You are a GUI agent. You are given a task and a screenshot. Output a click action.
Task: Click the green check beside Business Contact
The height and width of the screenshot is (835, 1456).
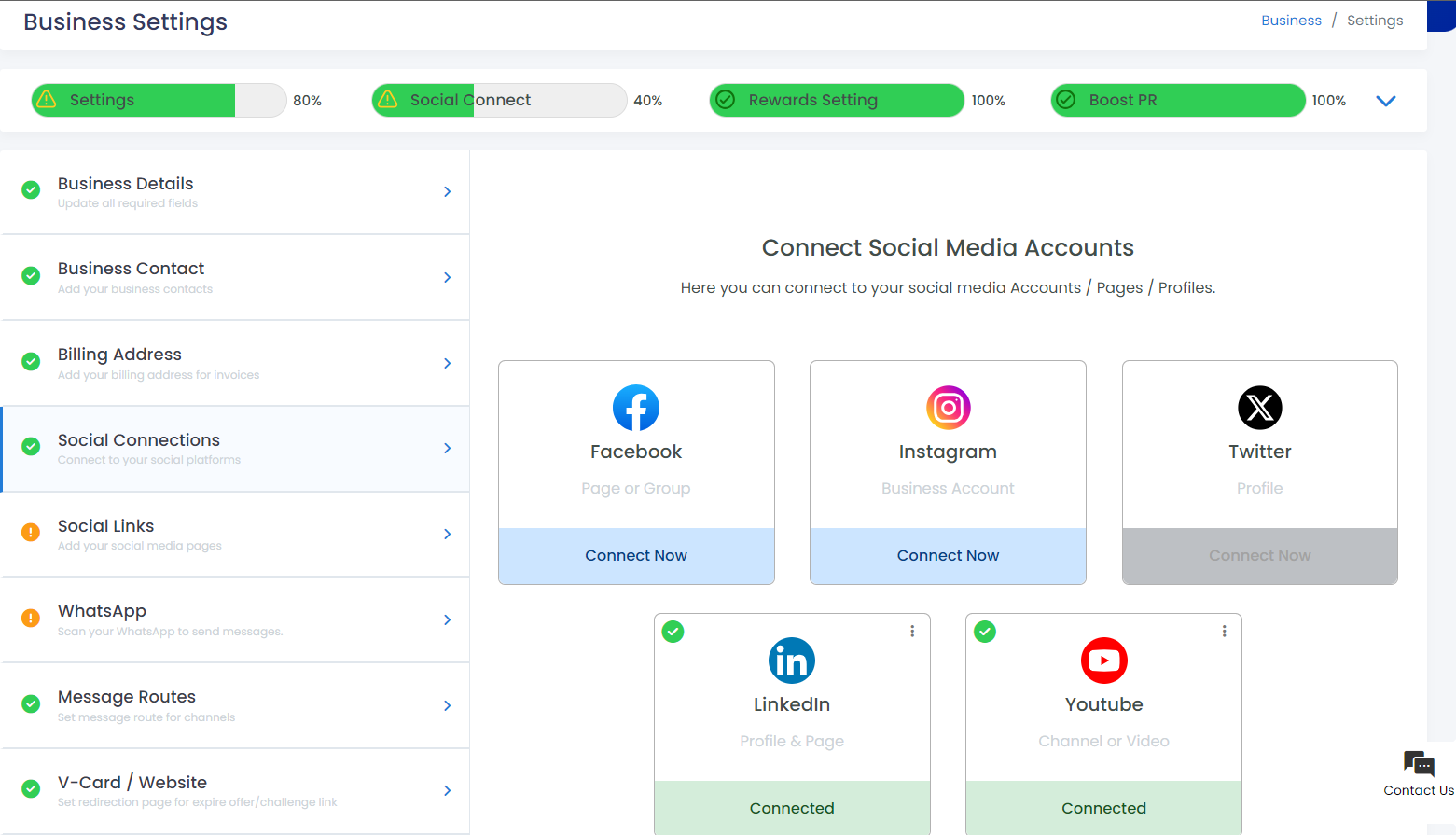(x=31, y=276)
